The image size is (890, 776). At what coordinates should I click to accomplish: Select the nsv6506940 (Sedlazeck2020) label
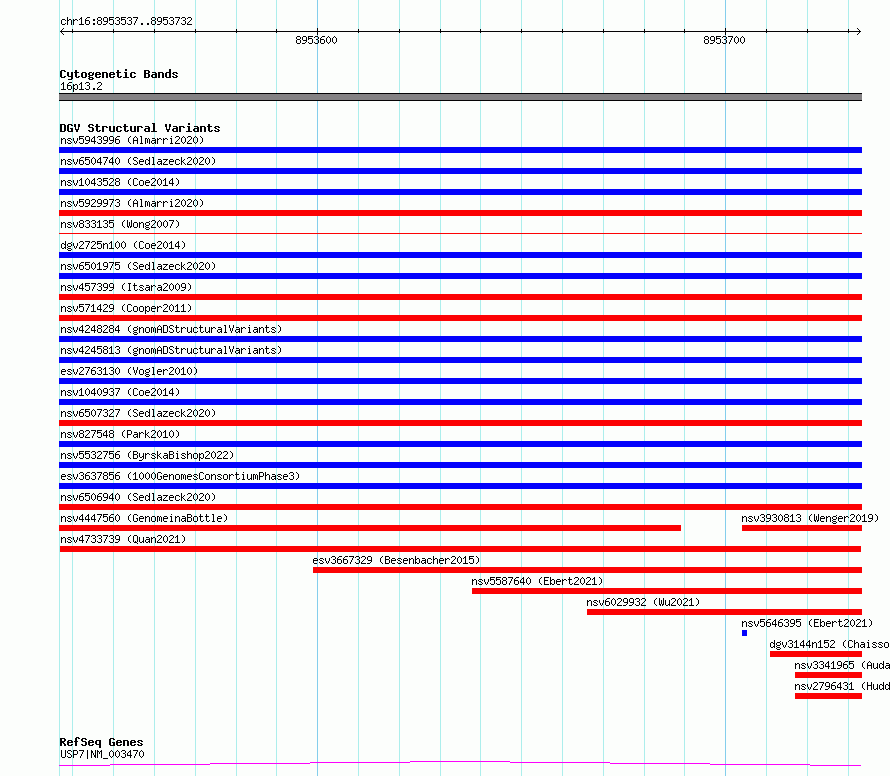pyautogui.click(x=138, y=497)
